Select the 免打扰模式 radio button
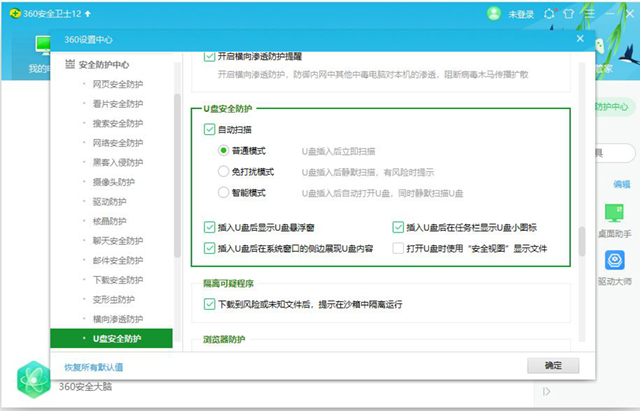This screenshot has width=640, height=411. [x=224, y=171]
